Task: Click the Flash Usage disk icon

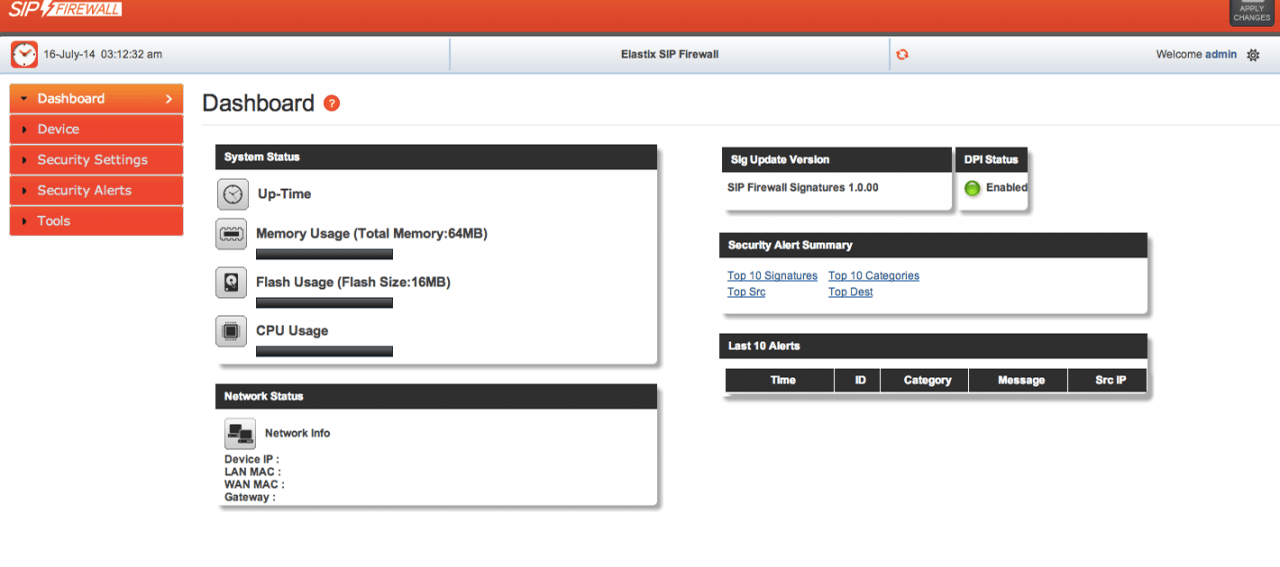Action: (x=231, y=283)
